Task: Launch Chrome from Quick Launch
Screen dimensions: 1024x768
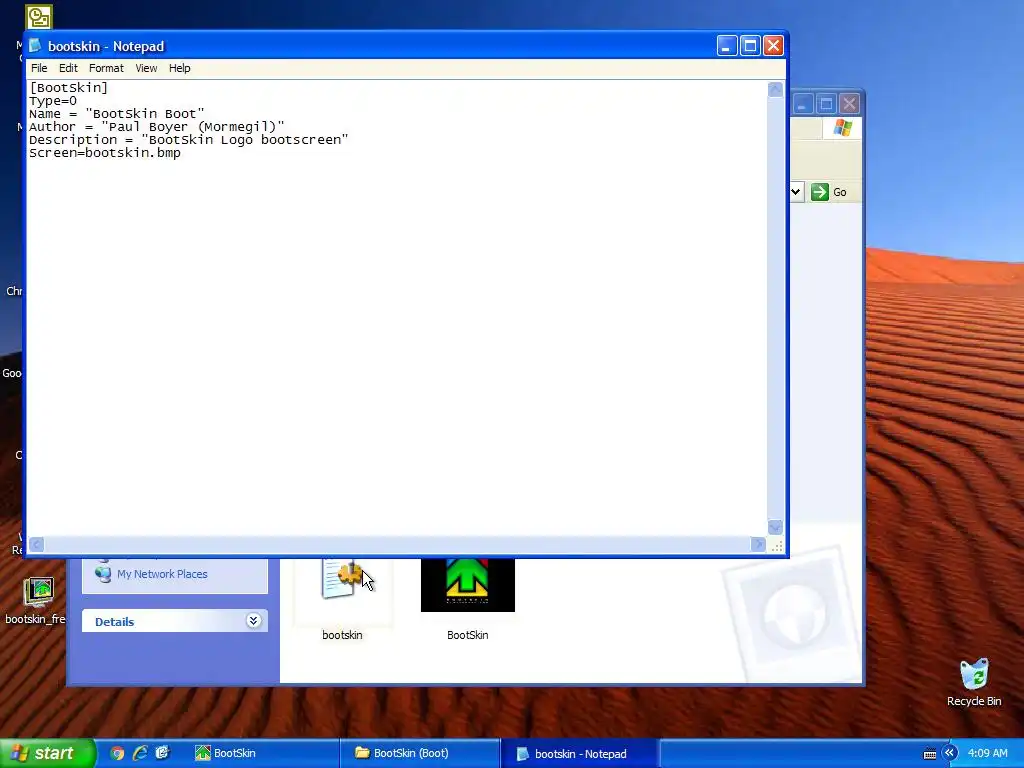Action: [117, 753]
